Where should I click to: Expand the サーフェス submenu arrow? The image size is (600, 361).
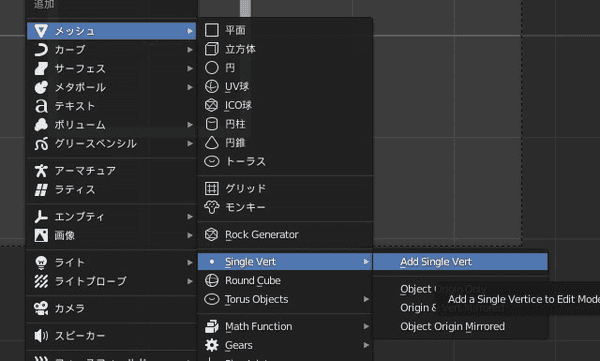click(190, 69)
